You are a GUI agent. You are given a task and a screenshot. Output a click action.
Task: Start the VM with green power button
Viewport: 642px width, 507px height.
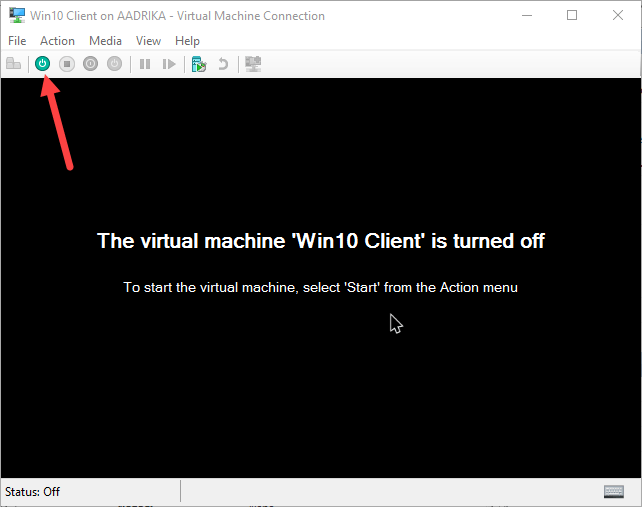[43, 64]
